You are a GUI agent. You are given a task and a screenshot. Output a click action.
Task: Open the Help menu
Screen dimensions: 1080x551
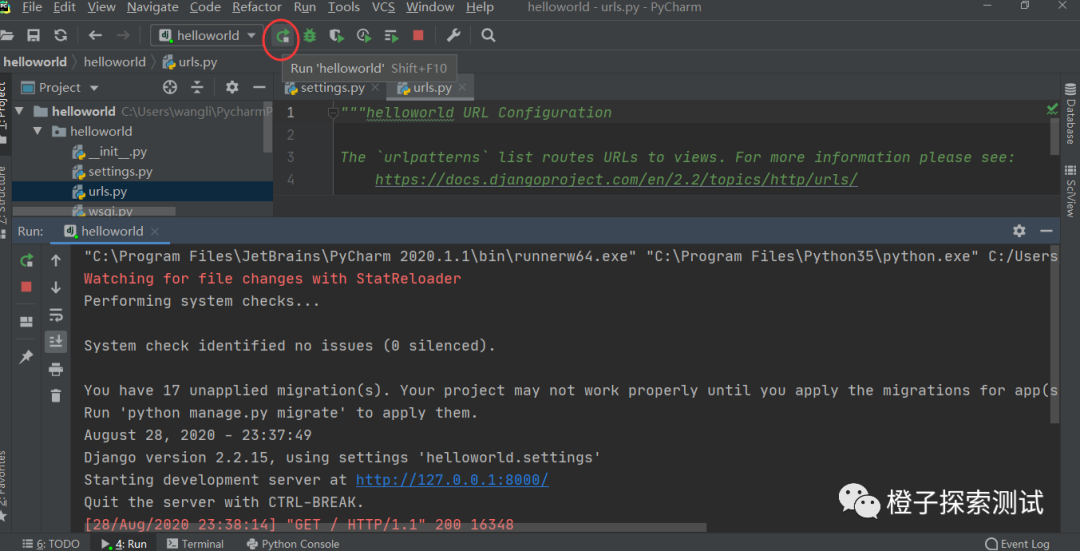click(479, 8)
